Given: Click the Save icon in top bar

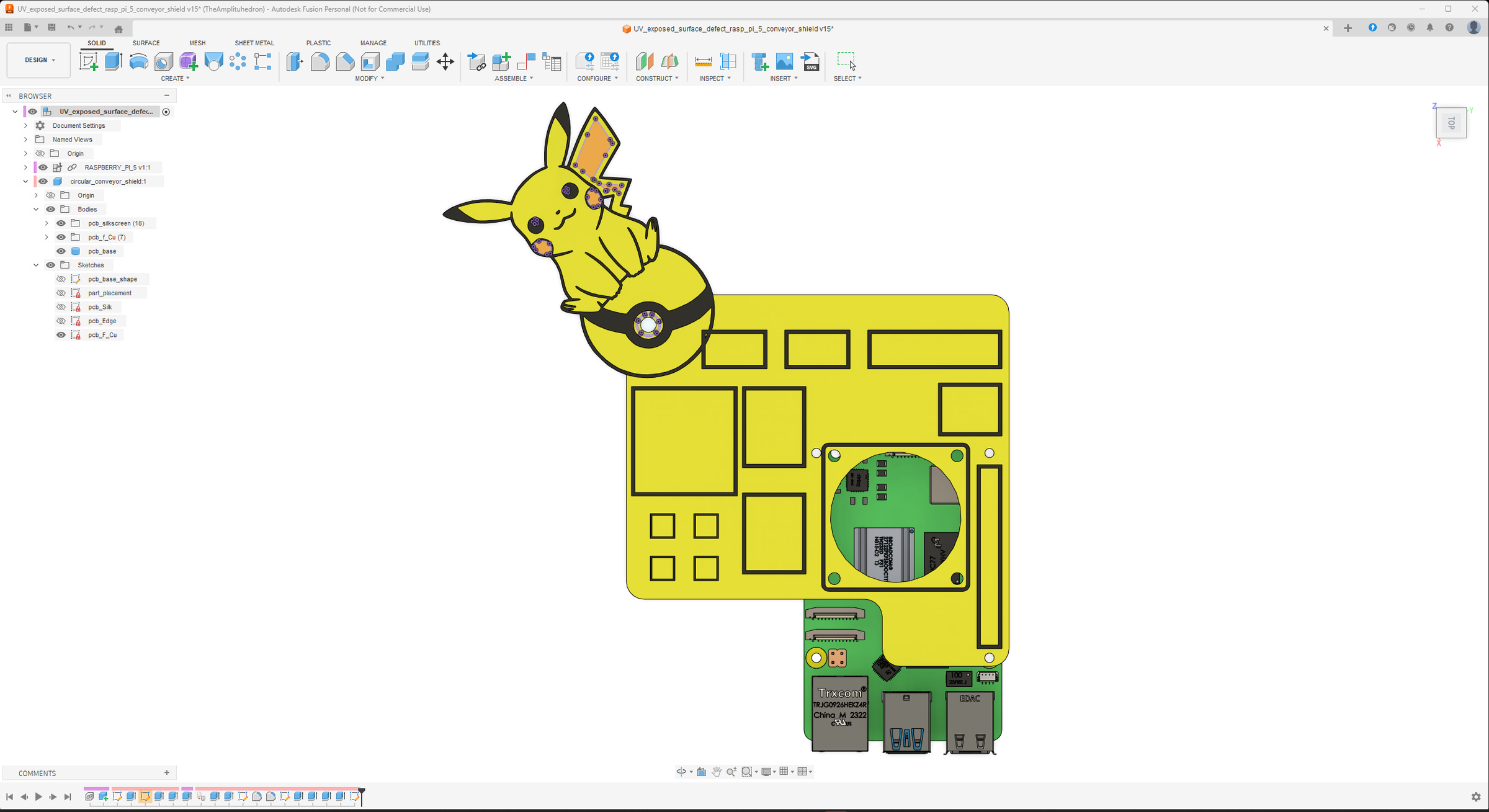Looking at the screenshot, I should 51,27.
